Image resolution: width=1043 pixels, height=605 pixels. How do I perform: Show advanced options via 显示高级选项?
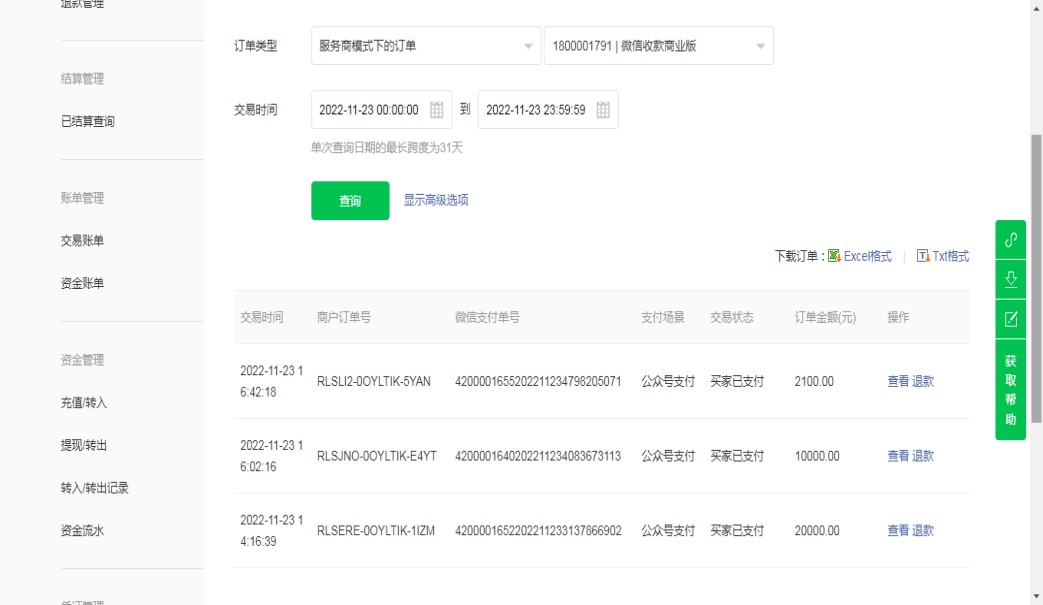click(435, 200)
